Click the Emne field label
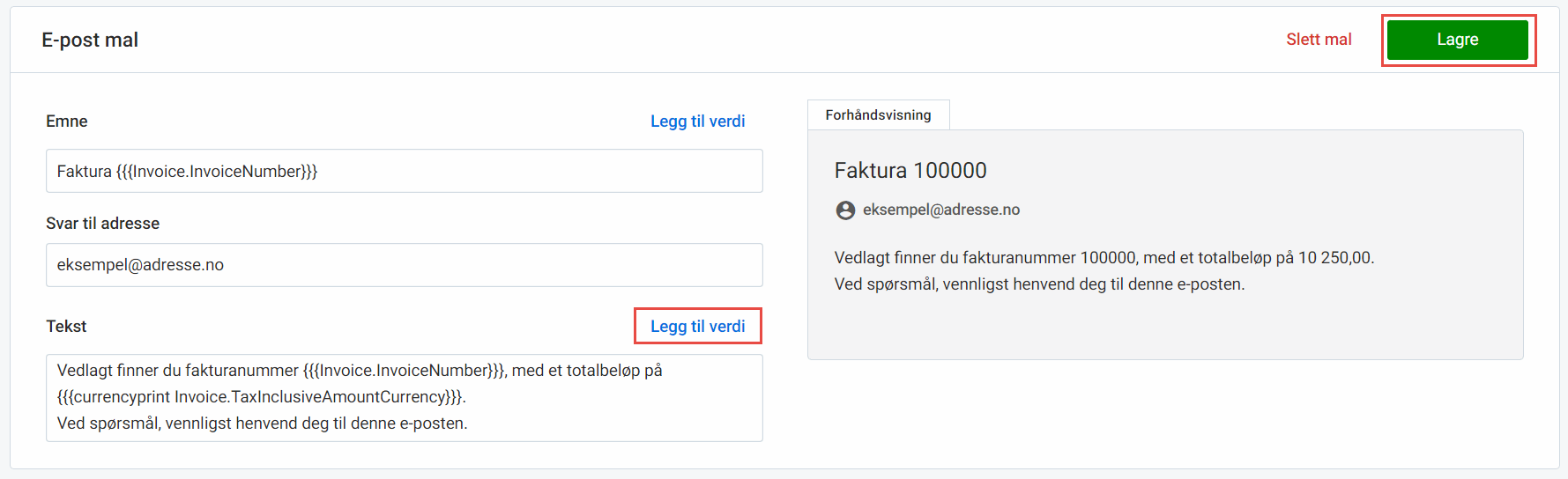1568x479 pixels. coord(67,122)
